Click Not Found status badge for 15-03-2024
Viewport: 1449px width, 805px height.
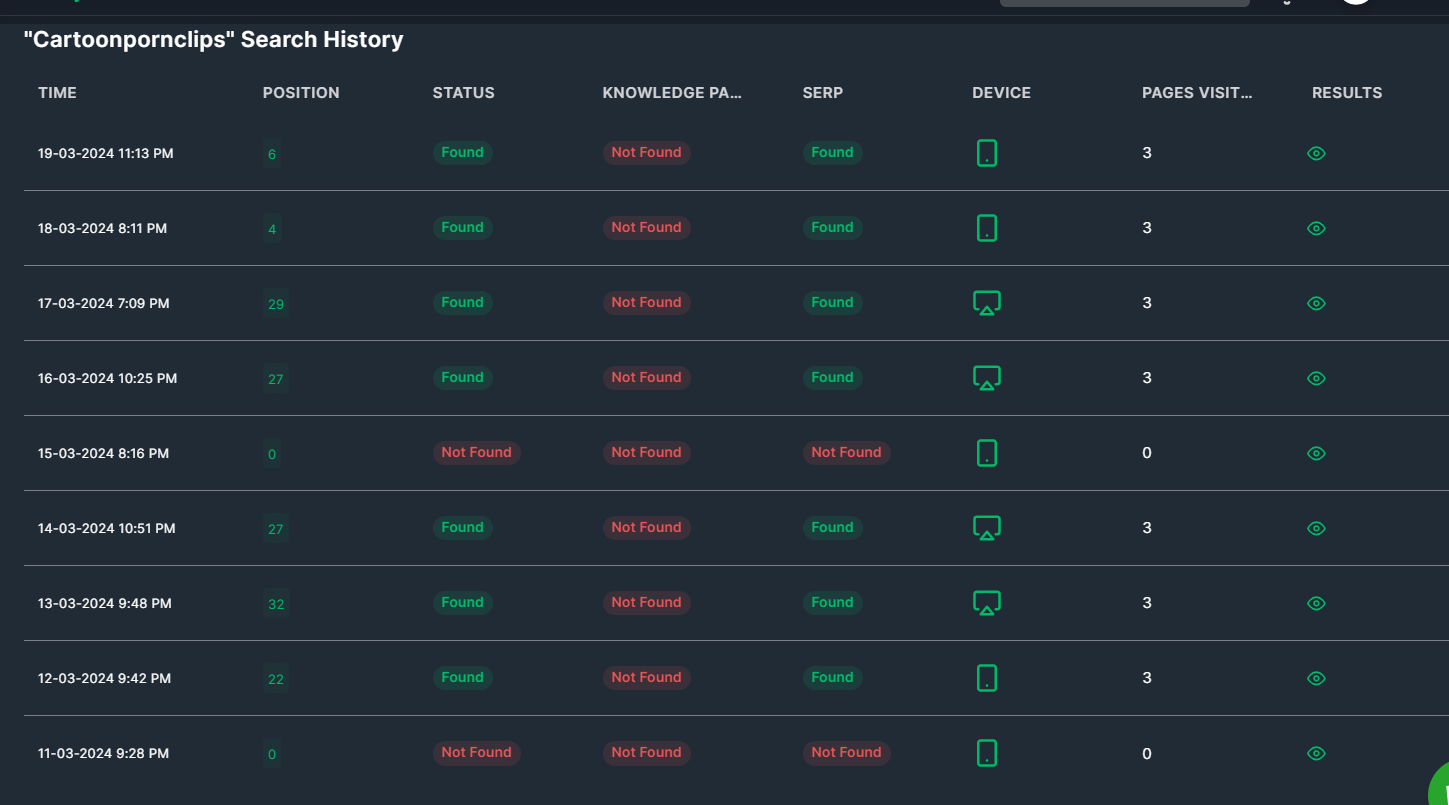click(477, 453)
